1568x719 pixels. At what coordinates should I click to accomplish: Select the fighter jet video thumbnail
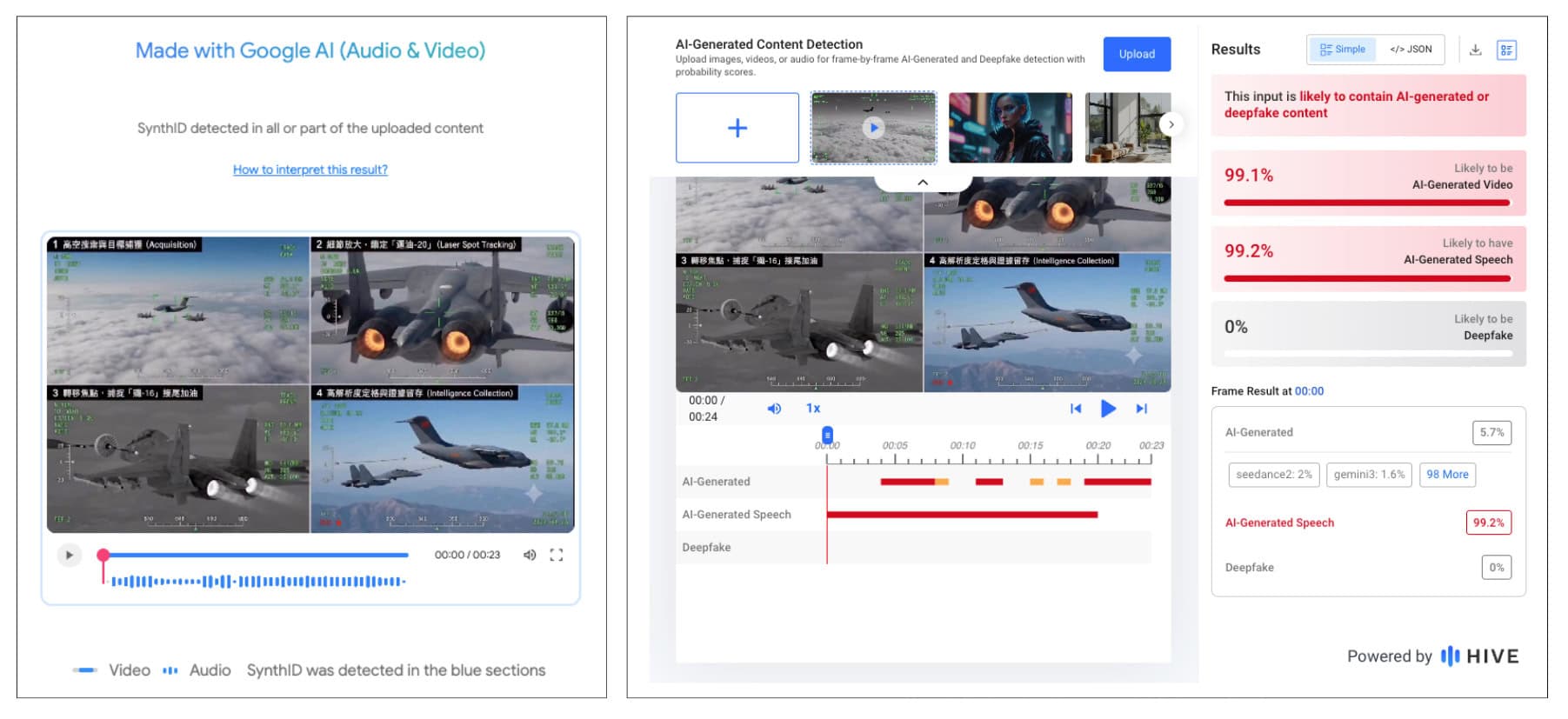point(874,128)
